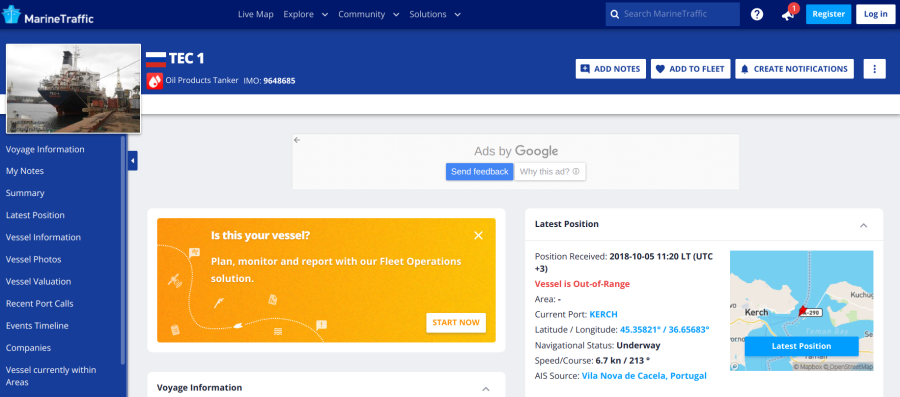This screenshot has height=397, width=900.
Task: Click the Send feedback ad button
Action: 479,172
